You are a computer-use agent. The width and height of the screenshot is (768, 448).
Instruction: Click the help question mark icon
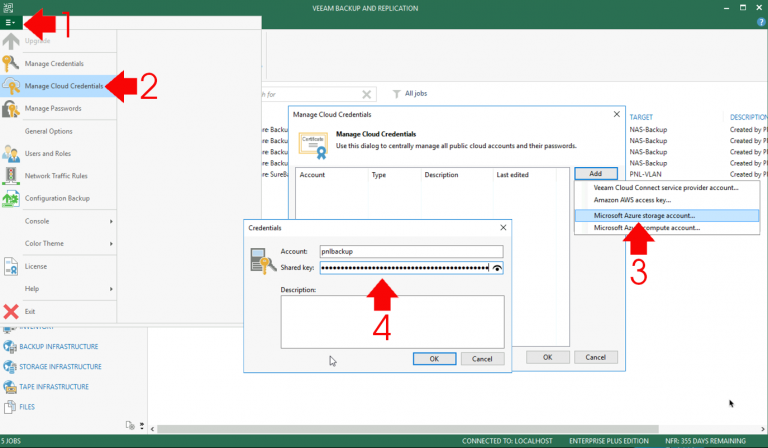[761, 22]
